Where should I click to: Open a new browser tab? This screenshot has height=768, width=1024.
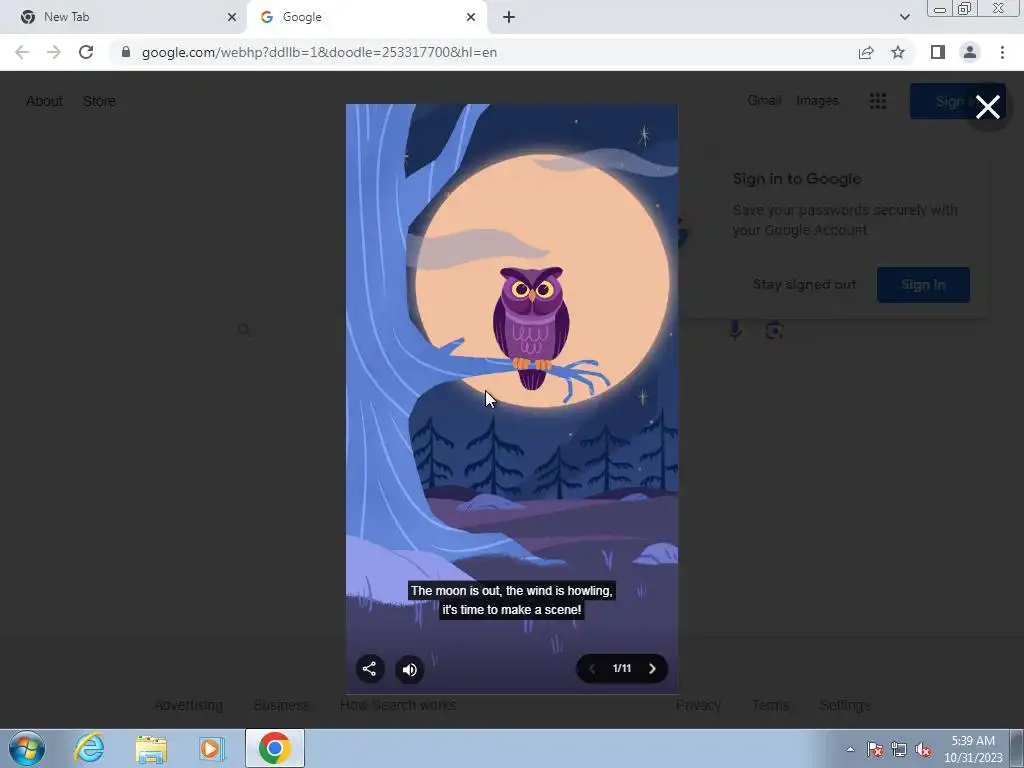pos(509,17)
